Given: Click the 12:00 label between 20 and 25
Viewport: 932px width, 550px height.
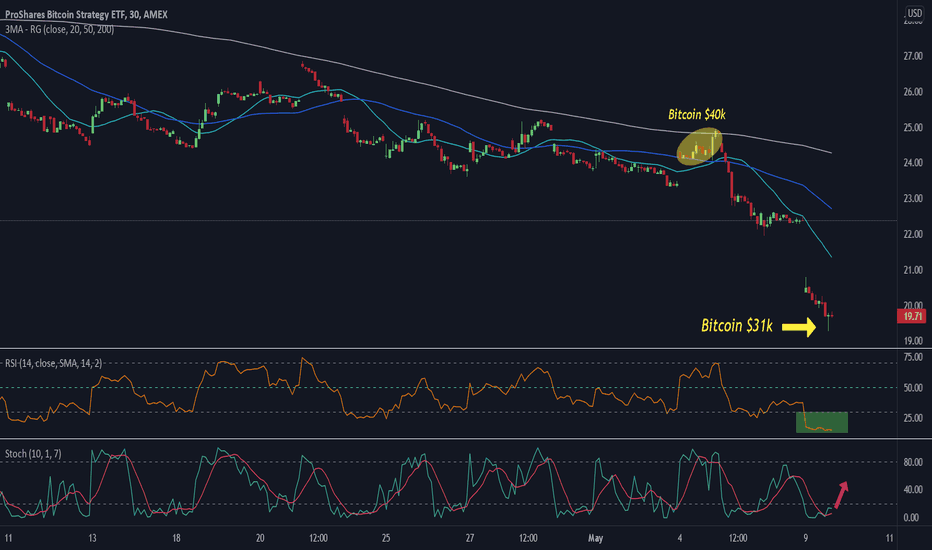Looking at the screenshot, I should (319, 538).
